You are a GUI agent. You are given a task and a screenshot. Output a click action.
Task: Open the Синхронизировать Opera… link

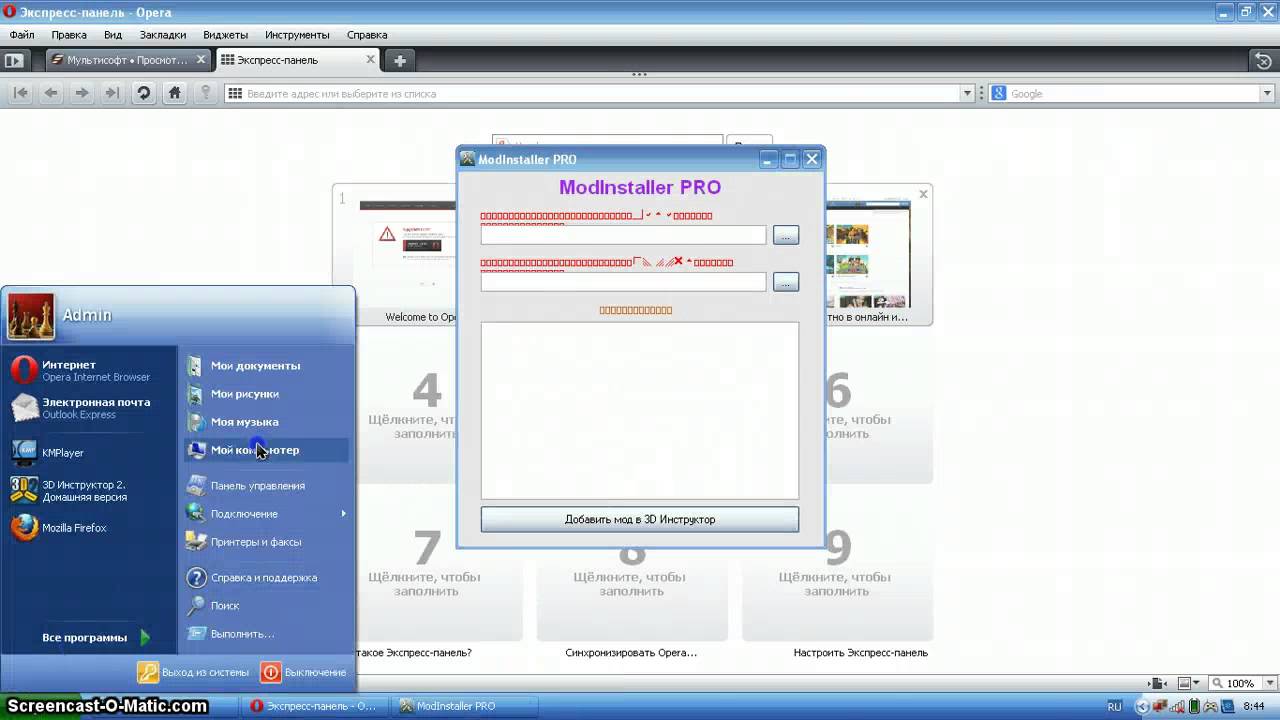tap(631, 653)
